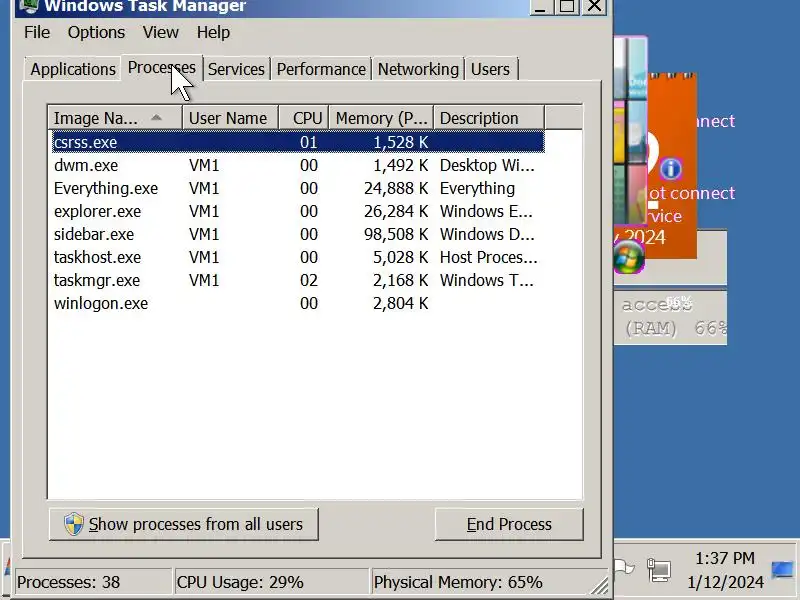
Task: Click the Host Proces... description cell
Action: (489, 257)
